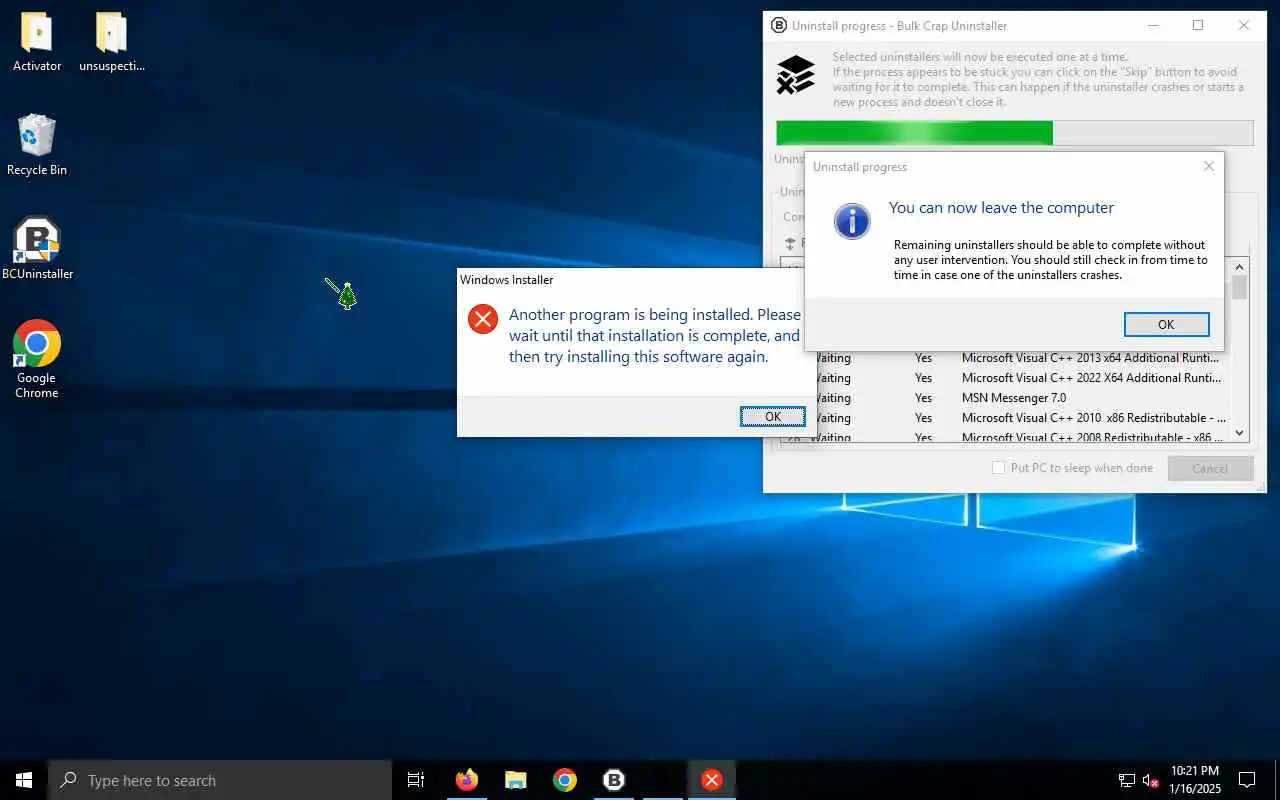This screenshot has height=800, width=1280.
Task: Click the Bulk Crap Uninstaller title bar icon
Action: point(778,25)
